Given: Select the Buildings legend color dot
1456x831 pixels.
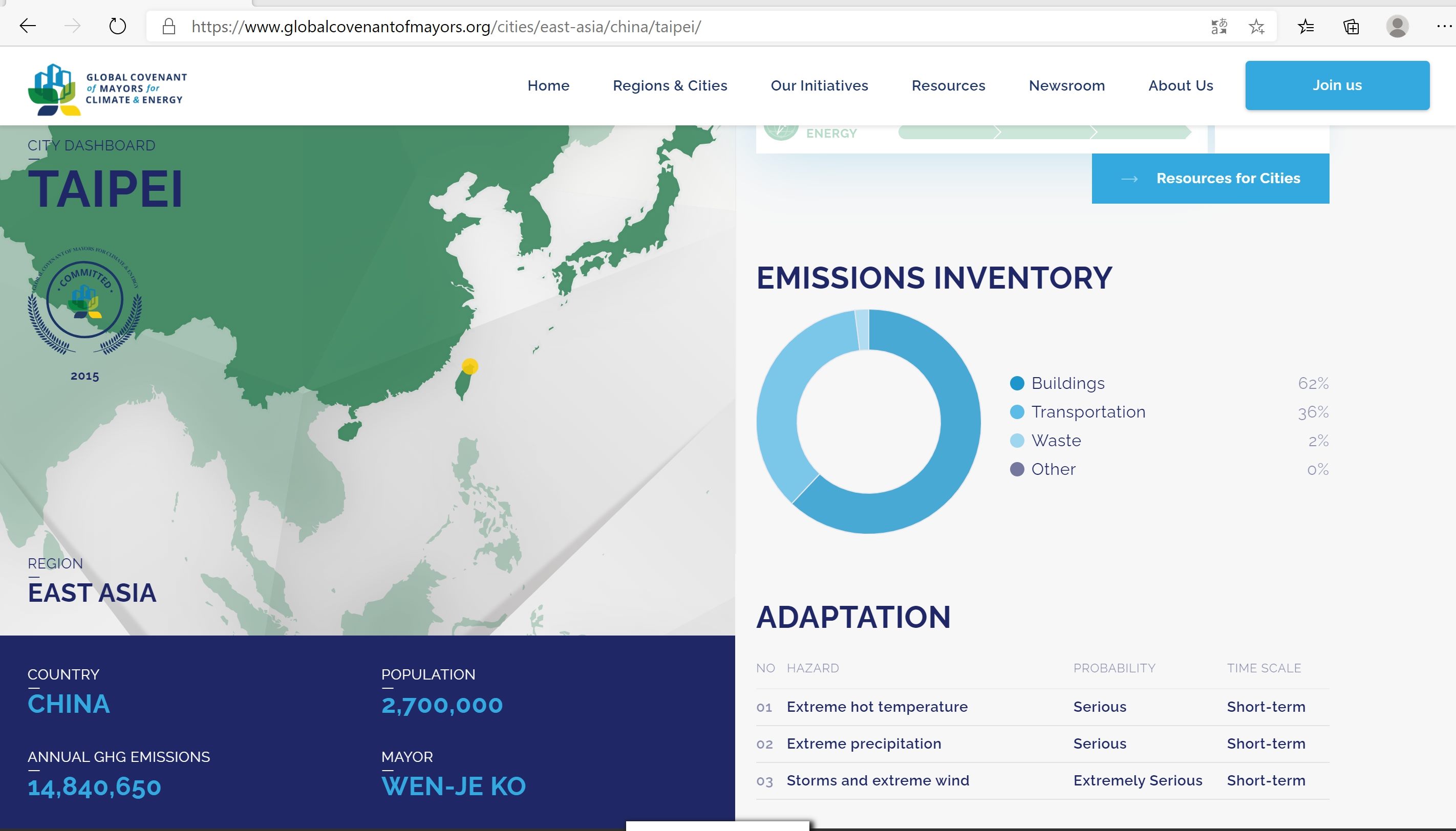Looking at the screenshot, I should click(x=1017, y=383).
